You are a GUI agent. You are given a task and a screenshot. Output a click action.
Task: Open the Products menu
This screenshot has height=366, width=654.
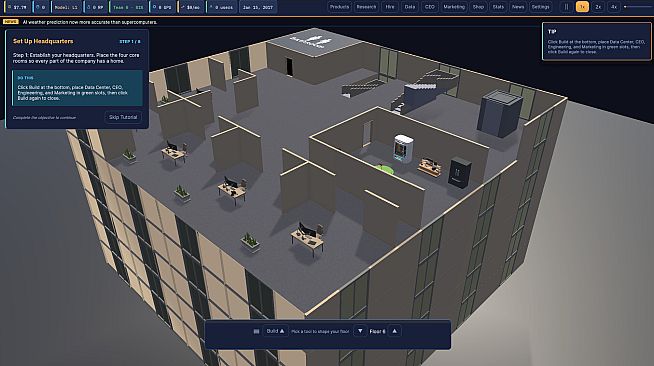pos(339,7)
